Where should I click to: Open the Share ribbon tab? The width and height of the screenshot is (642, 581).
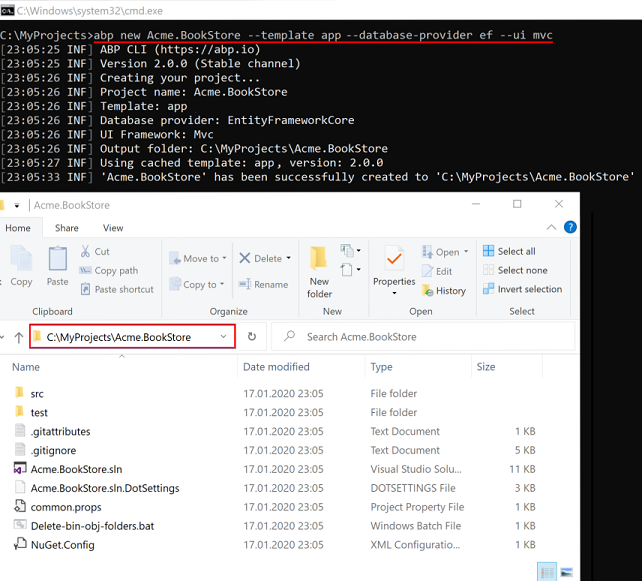pyautogui.click(x=67, y=228)
